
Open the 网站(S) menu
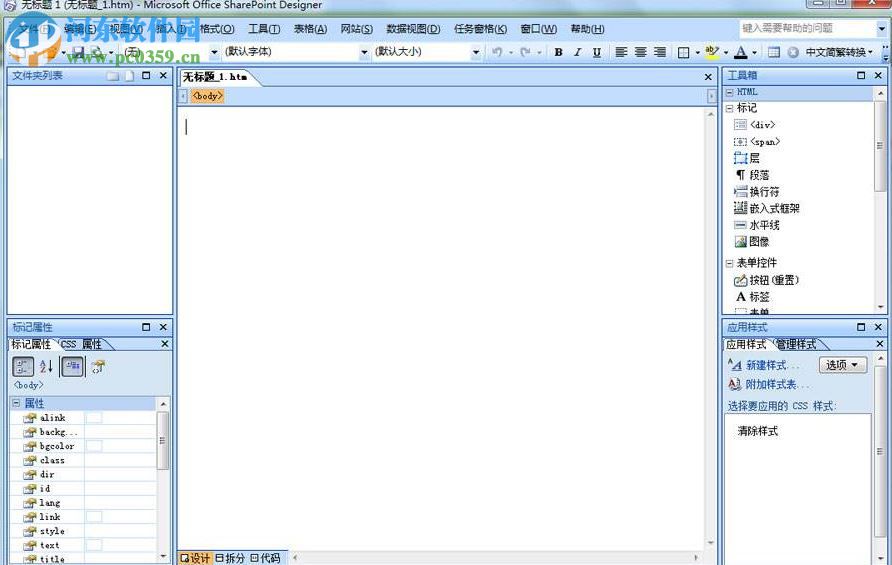[x=357, y=28]
